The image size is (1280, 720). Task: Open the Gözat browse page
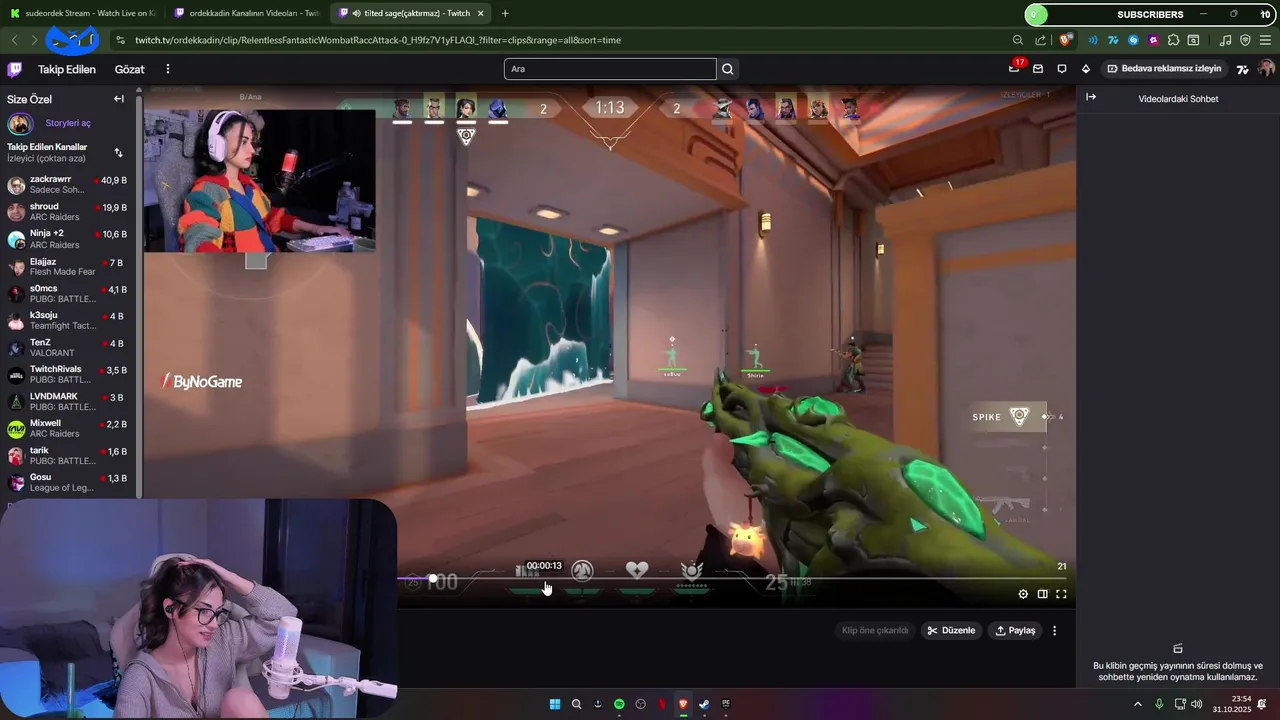130,69
